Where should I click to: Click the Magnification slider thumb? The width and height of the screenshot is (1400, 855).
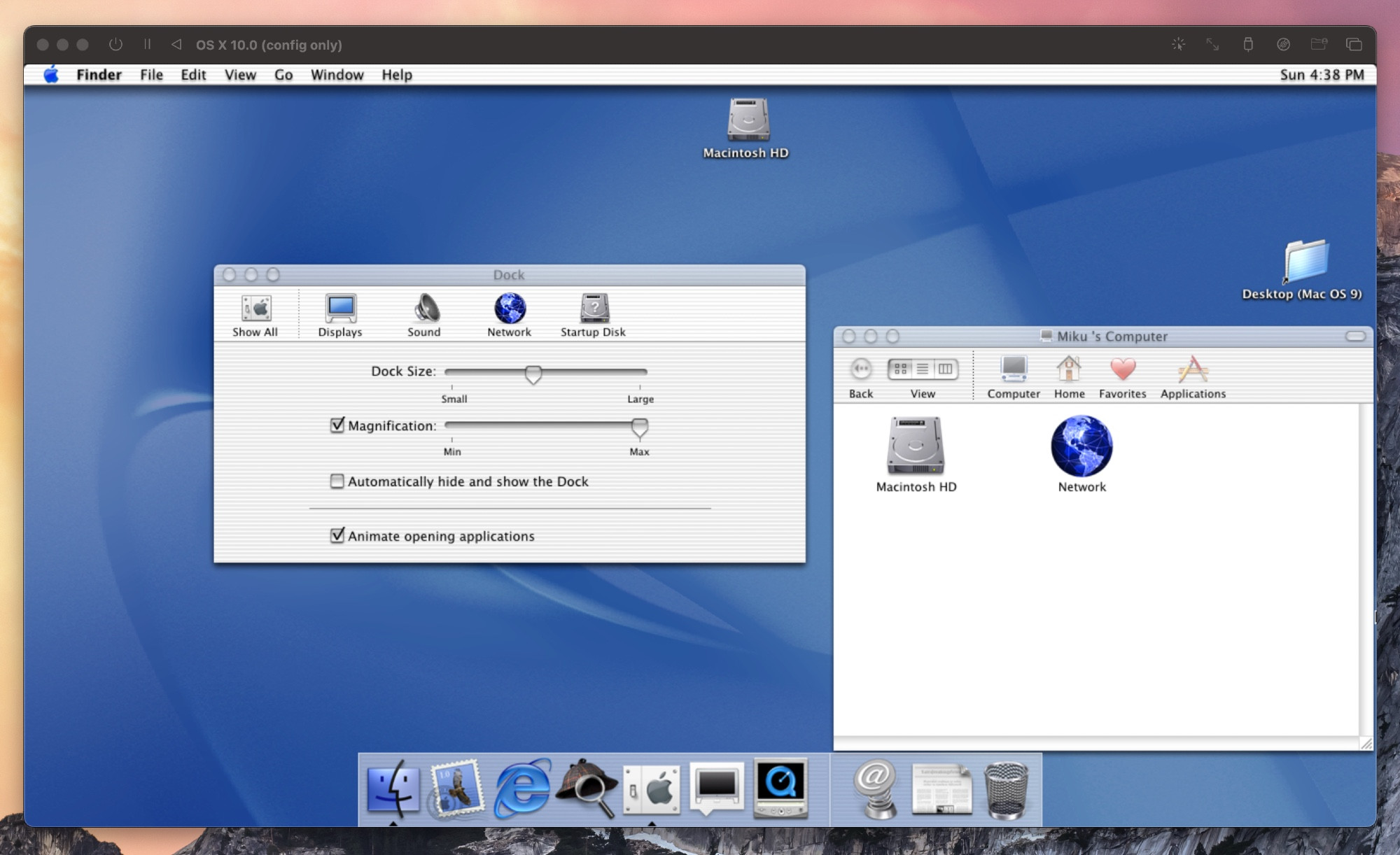pyautogui.click(x=640, y=427)
